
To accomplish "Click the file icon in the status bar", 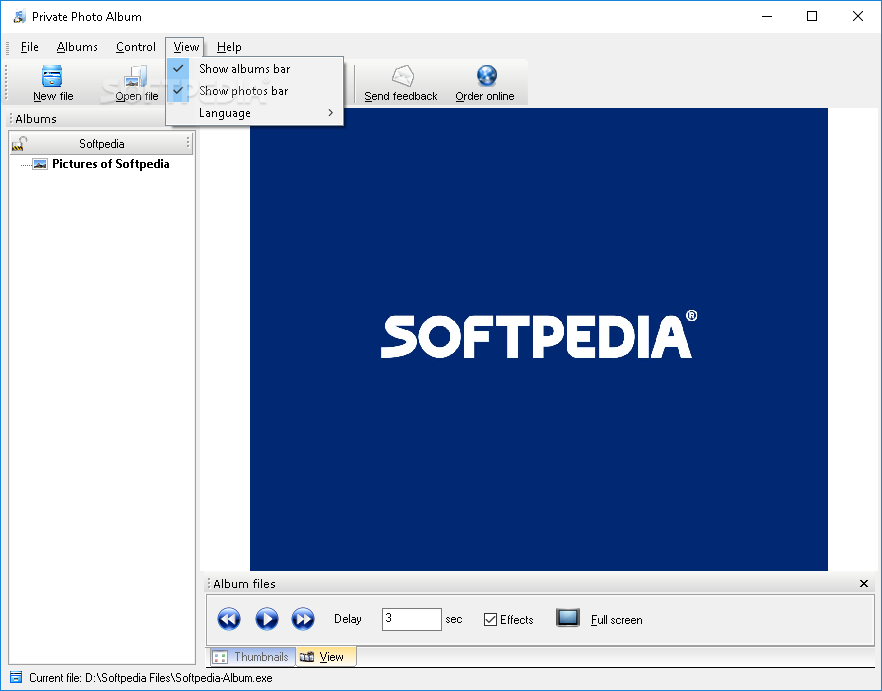I will click(16, 677).
